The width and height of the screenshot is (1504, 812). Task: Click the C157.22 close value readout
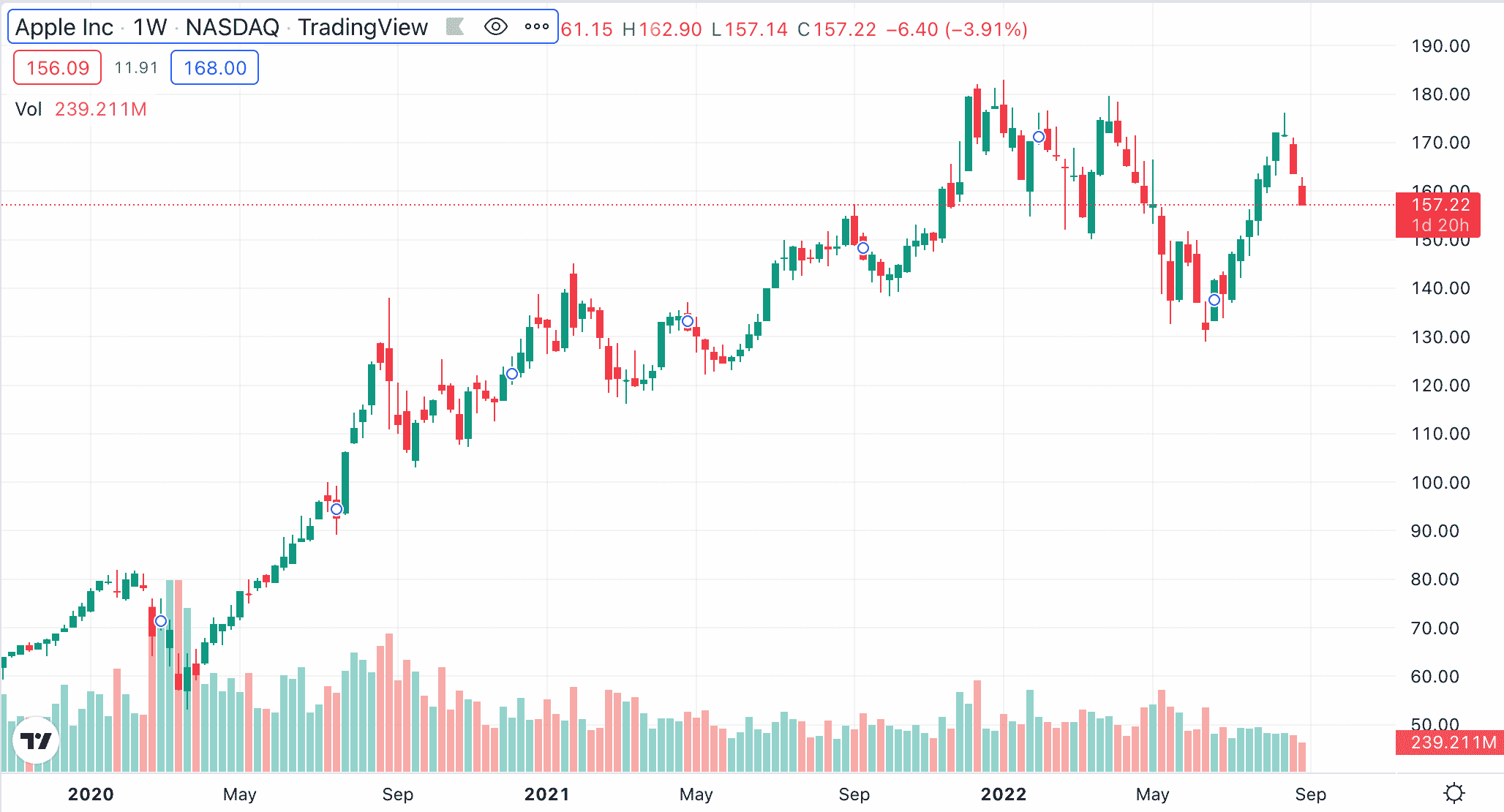pos(837,29)
